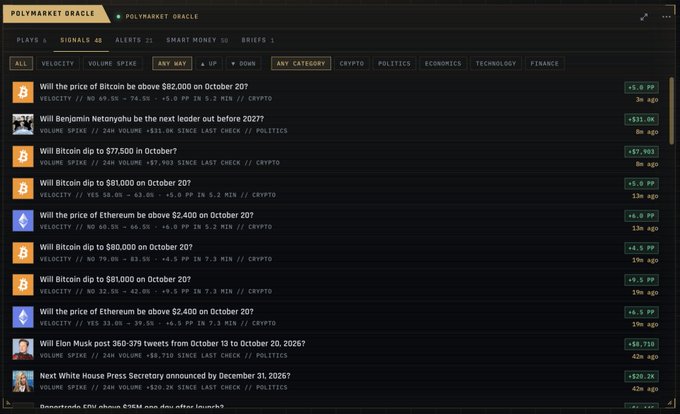The width and height of the screenshot is (680, 414).
Task: Click Bitcoin icon beside 'above $82,000 on October 20'
Action: (x=23, y=92)
